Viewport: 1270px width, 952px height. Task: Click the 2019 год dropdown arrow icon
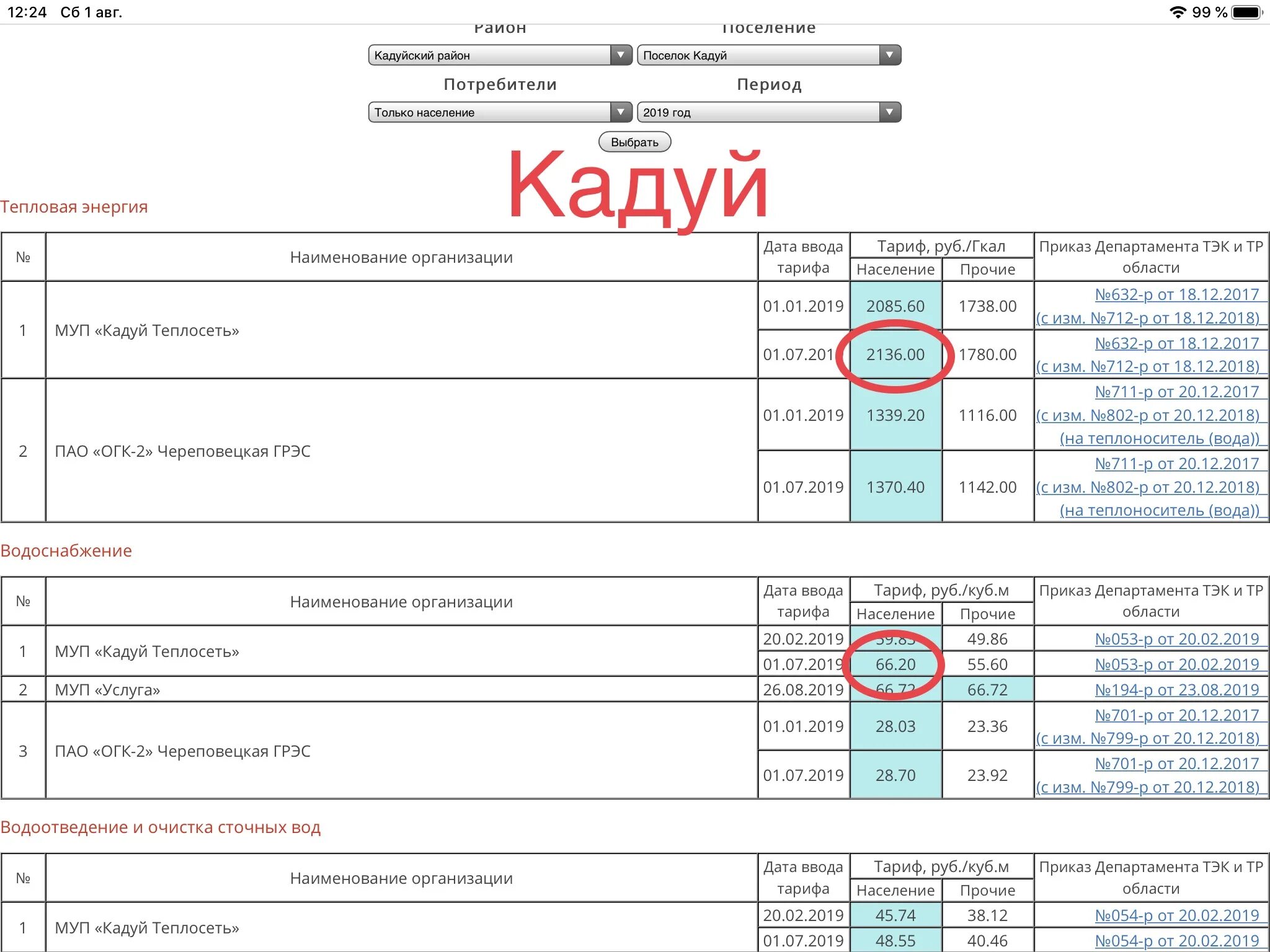tap(889, 112)
